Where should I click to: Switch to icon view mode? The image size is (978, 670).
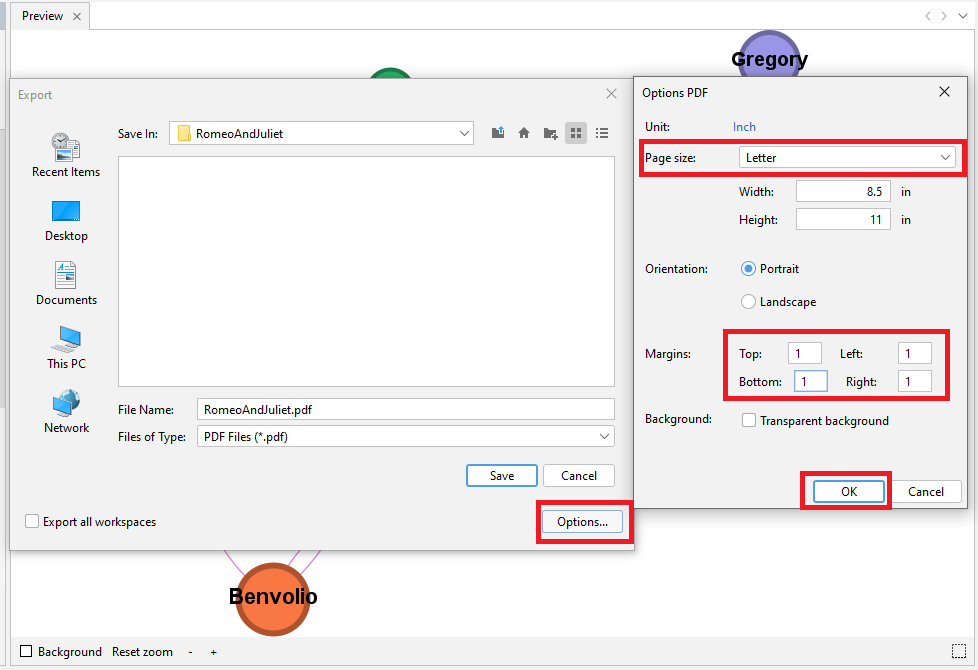(x=575, y=132)
